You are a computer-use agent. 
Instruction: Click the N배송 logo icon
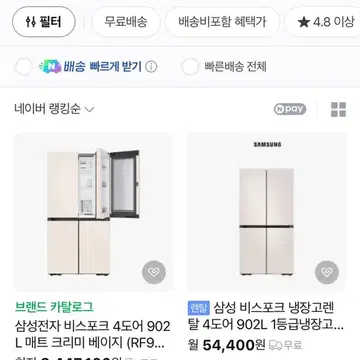[x=50, y=67]
